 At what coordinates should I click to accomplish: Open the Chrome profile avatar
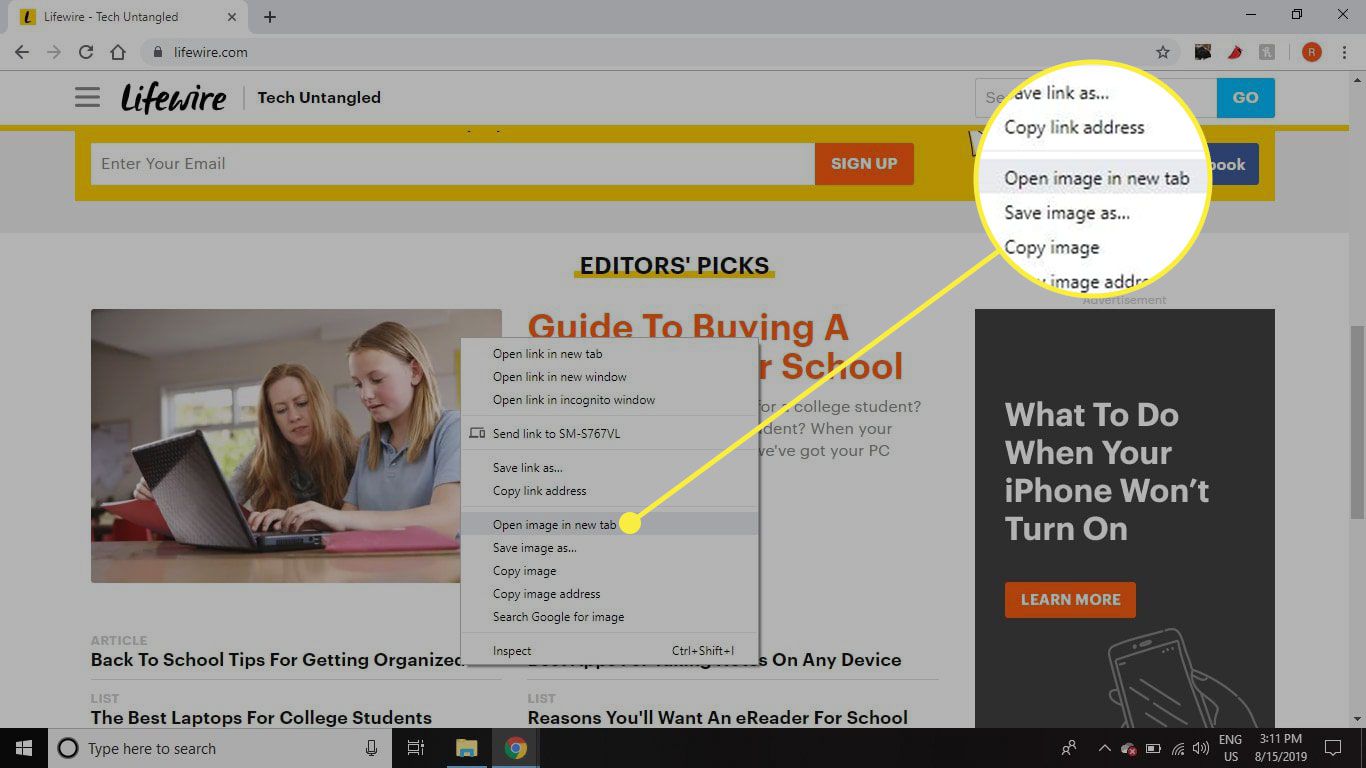click(1312, 52)
